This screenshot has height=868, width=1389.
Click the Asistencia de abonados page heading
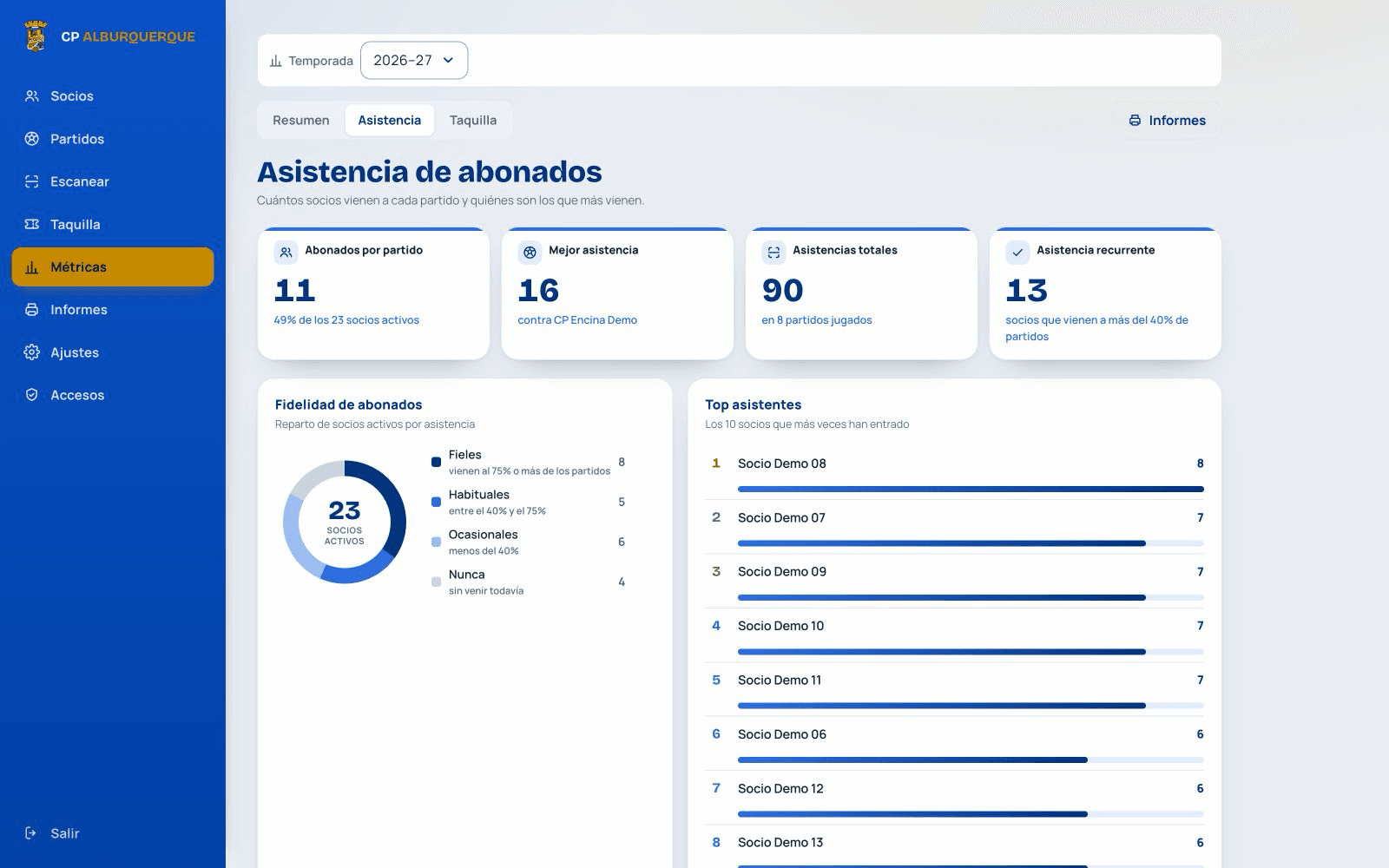pyautogui.click(x=430, y=172)
